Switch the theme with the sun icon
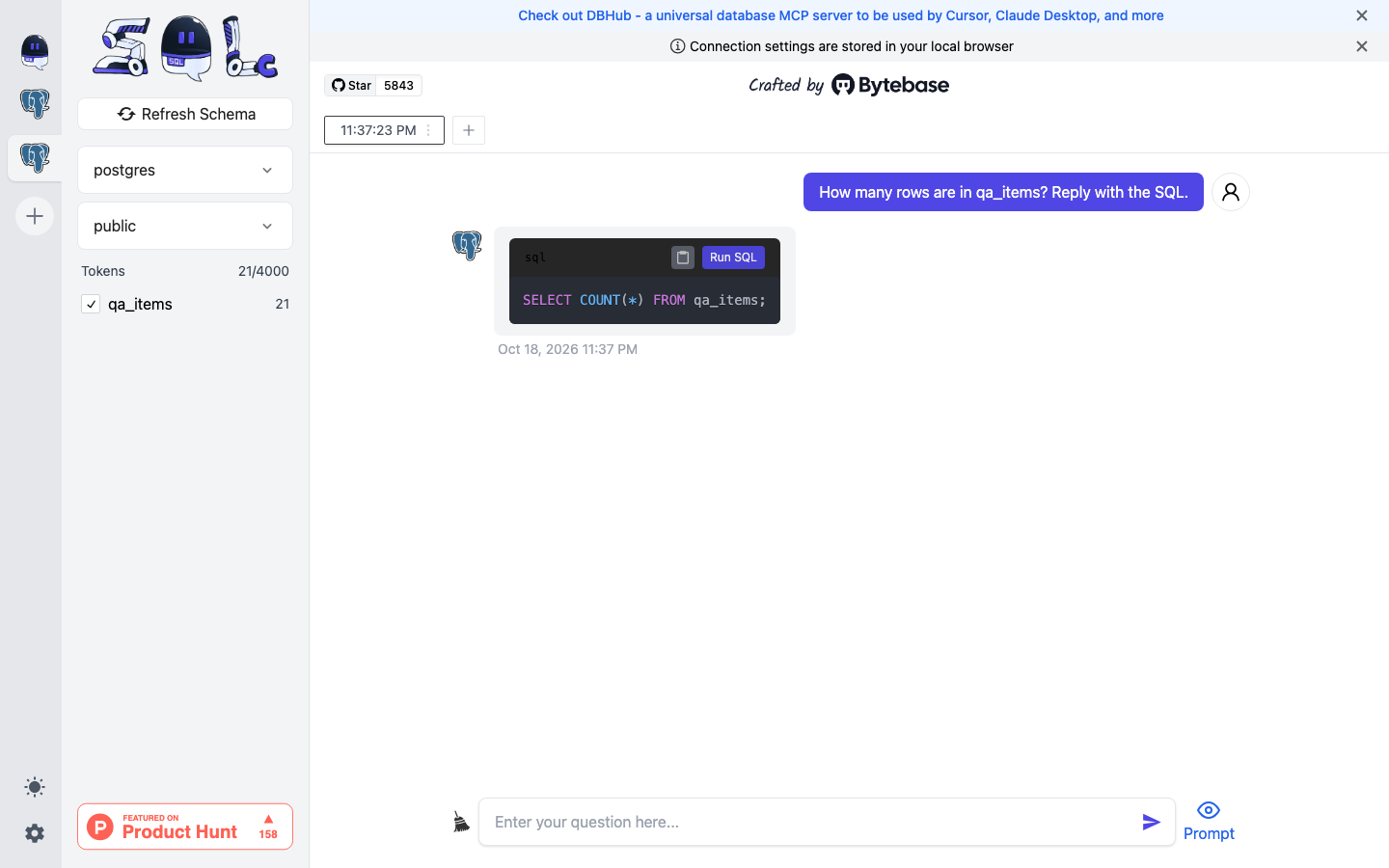 point(35,787)
